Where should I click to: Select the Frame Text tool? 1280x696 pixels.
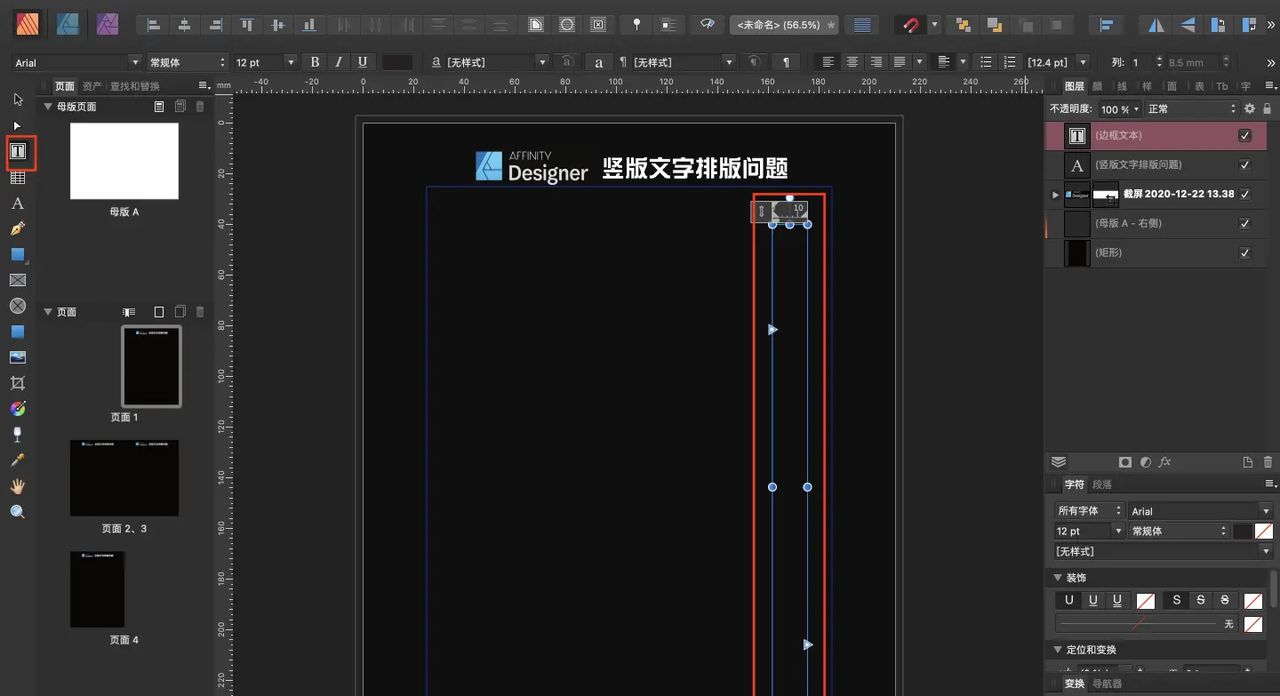pos(16,150)
